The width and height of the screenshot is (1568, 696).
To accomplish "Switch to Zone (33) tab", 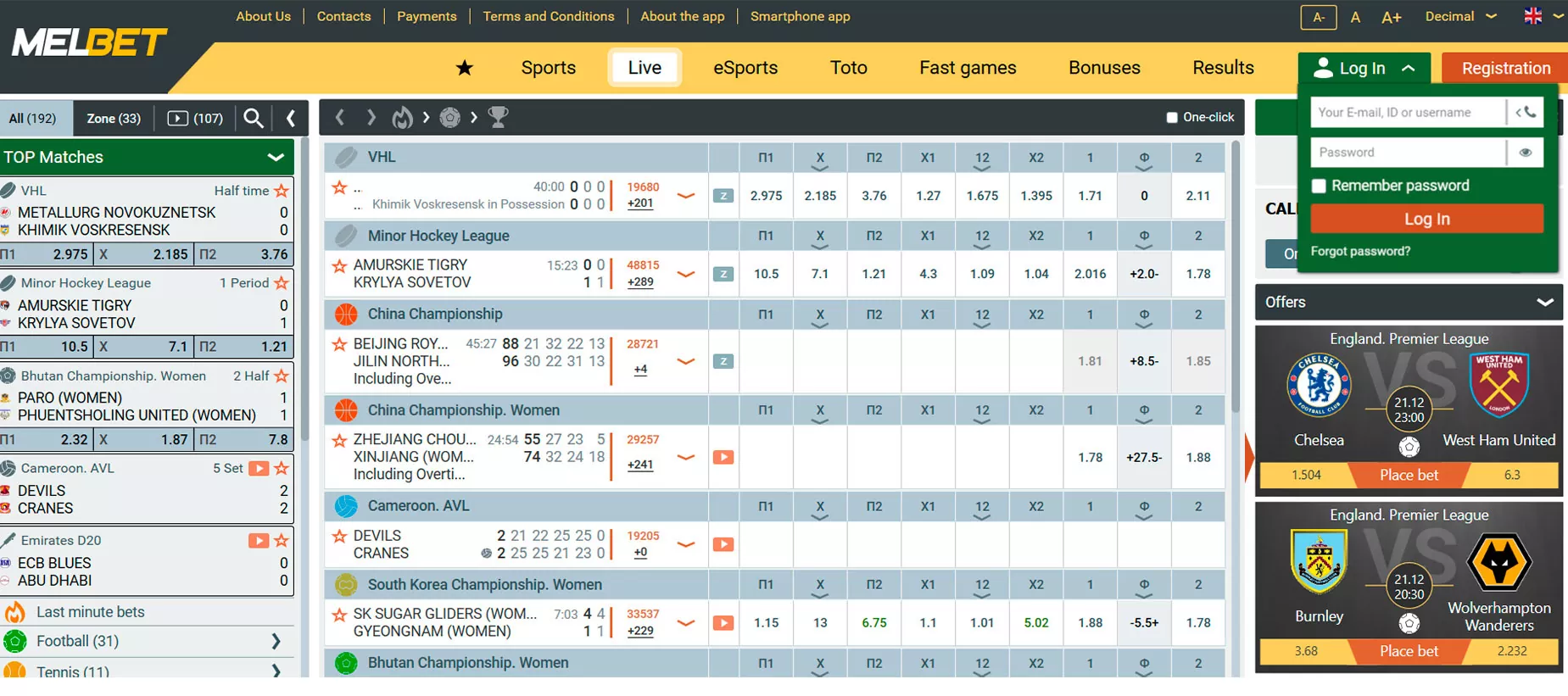I will (114, 118).
